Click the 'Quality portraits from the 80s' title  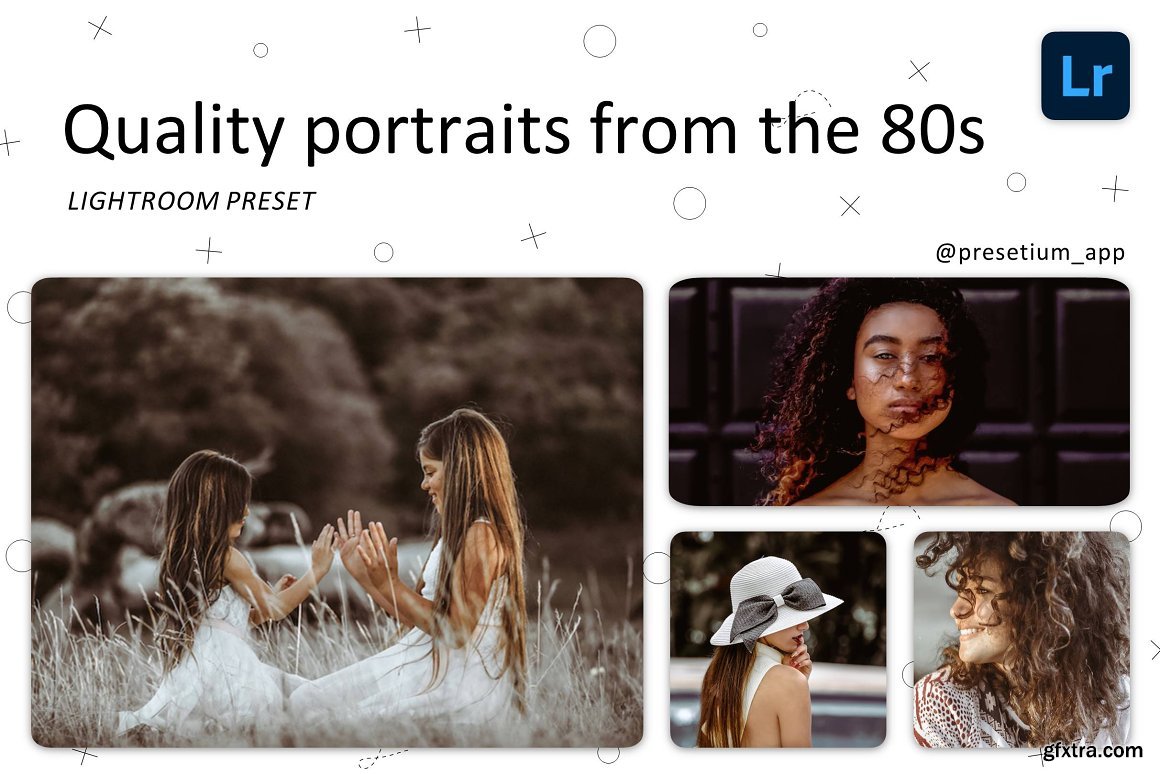tap(524, 130)
